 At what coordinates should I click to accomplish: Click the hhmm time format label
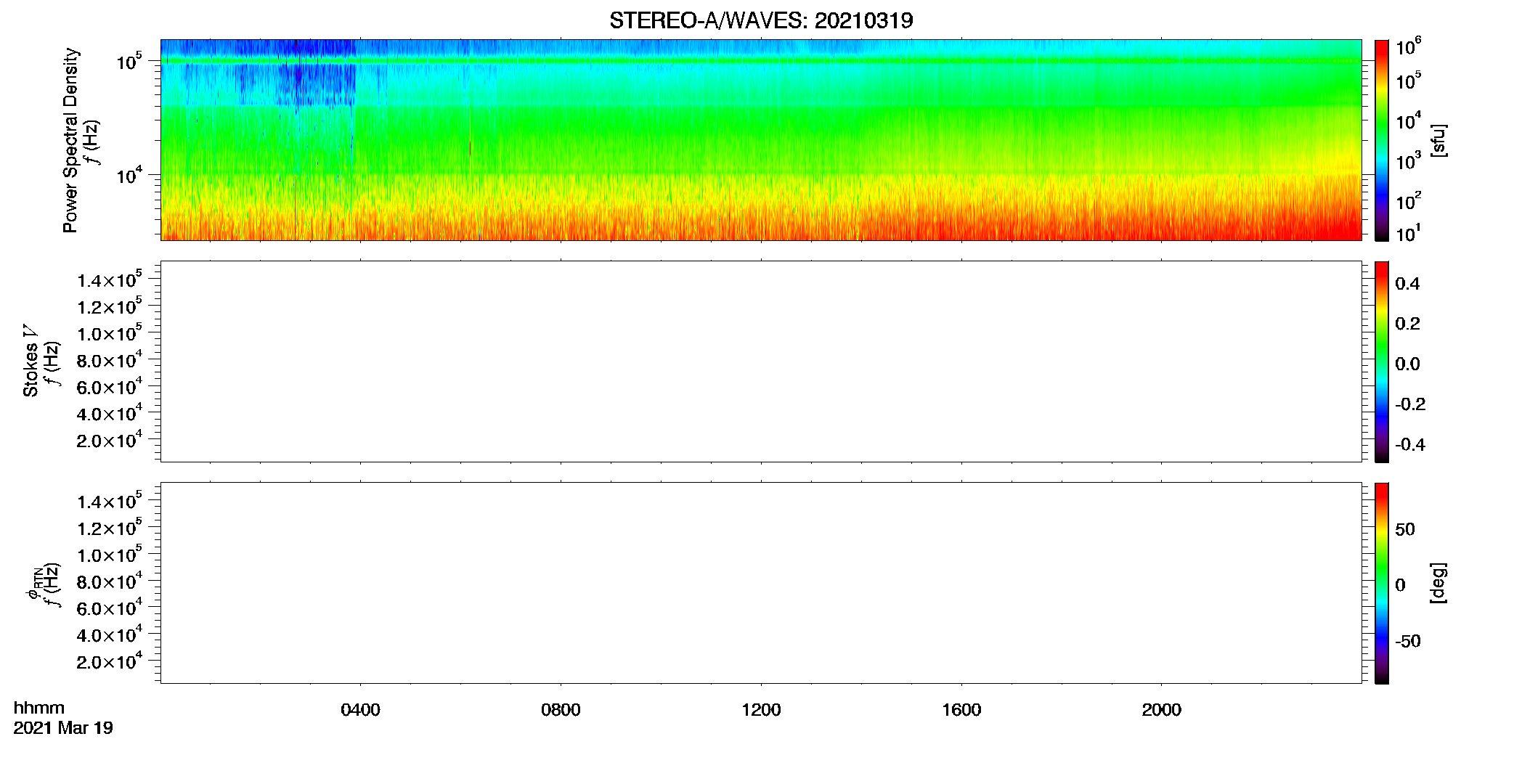39,708
